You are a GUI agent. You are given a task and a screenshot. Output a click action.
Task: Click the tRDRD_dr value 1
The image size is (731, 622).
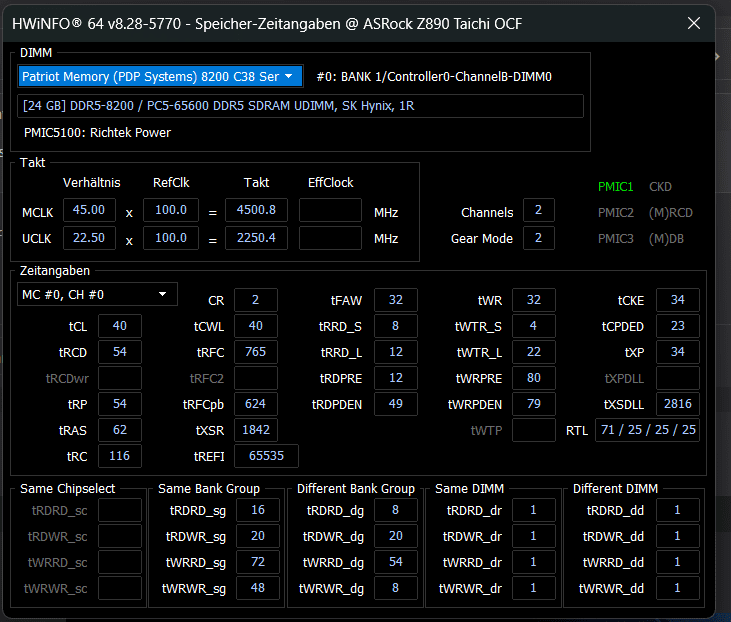(x=534, y=510)
